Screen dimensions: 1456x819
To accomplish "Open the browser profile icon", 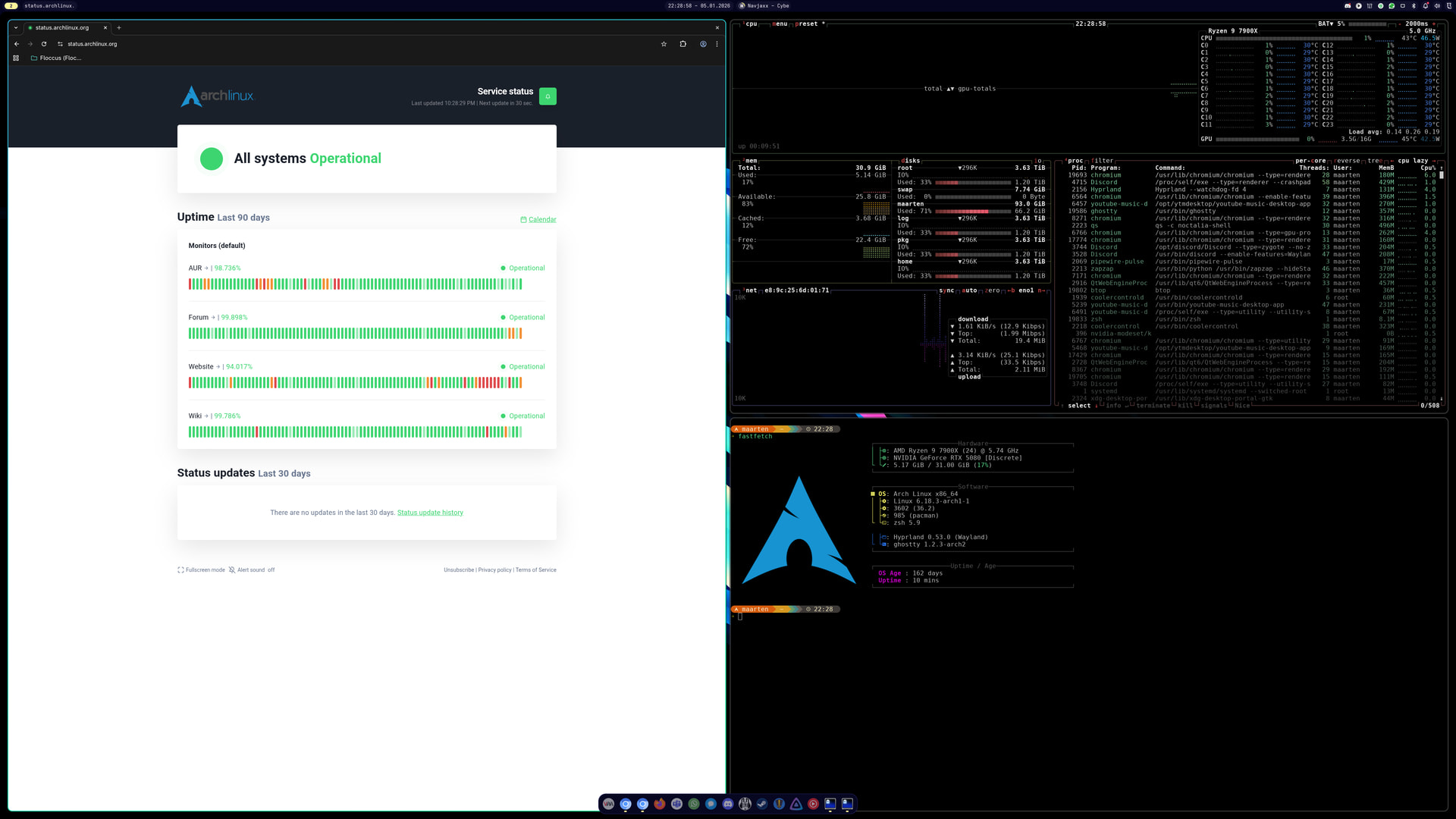I will [x=703, y=44].
